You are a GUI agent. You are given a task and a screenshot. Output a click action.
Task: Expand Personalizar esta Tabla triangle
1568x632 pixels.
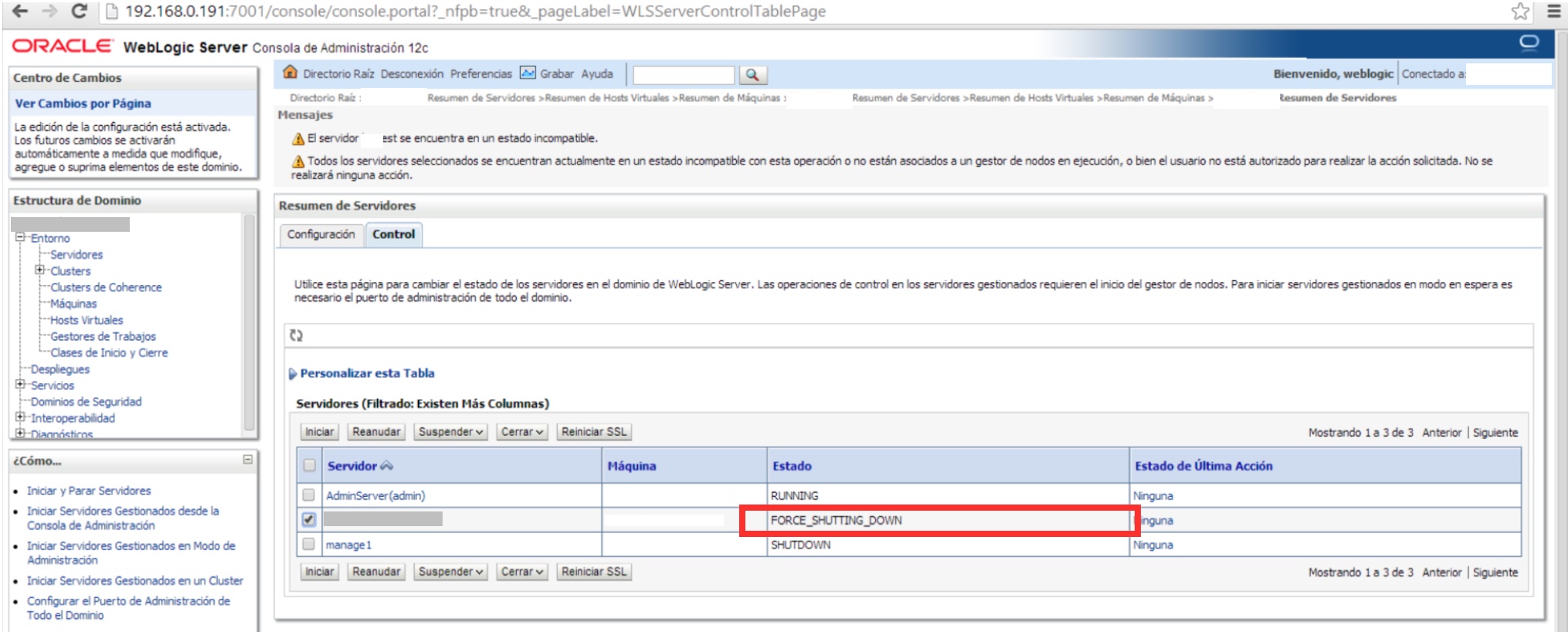(293, 374)
